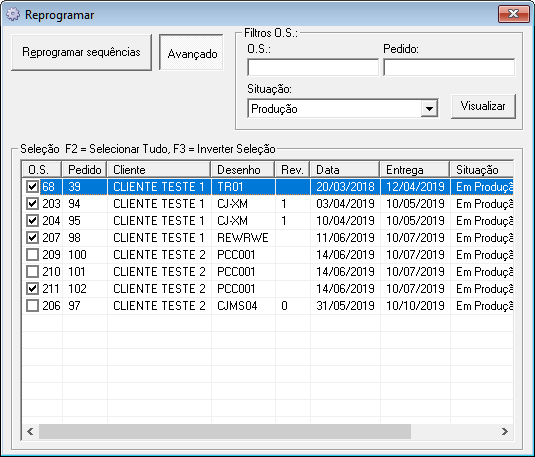This screenshot has width=535, height=457.
Task: Select the row with drawing REWRWE
Action: [x=268, y=238]
